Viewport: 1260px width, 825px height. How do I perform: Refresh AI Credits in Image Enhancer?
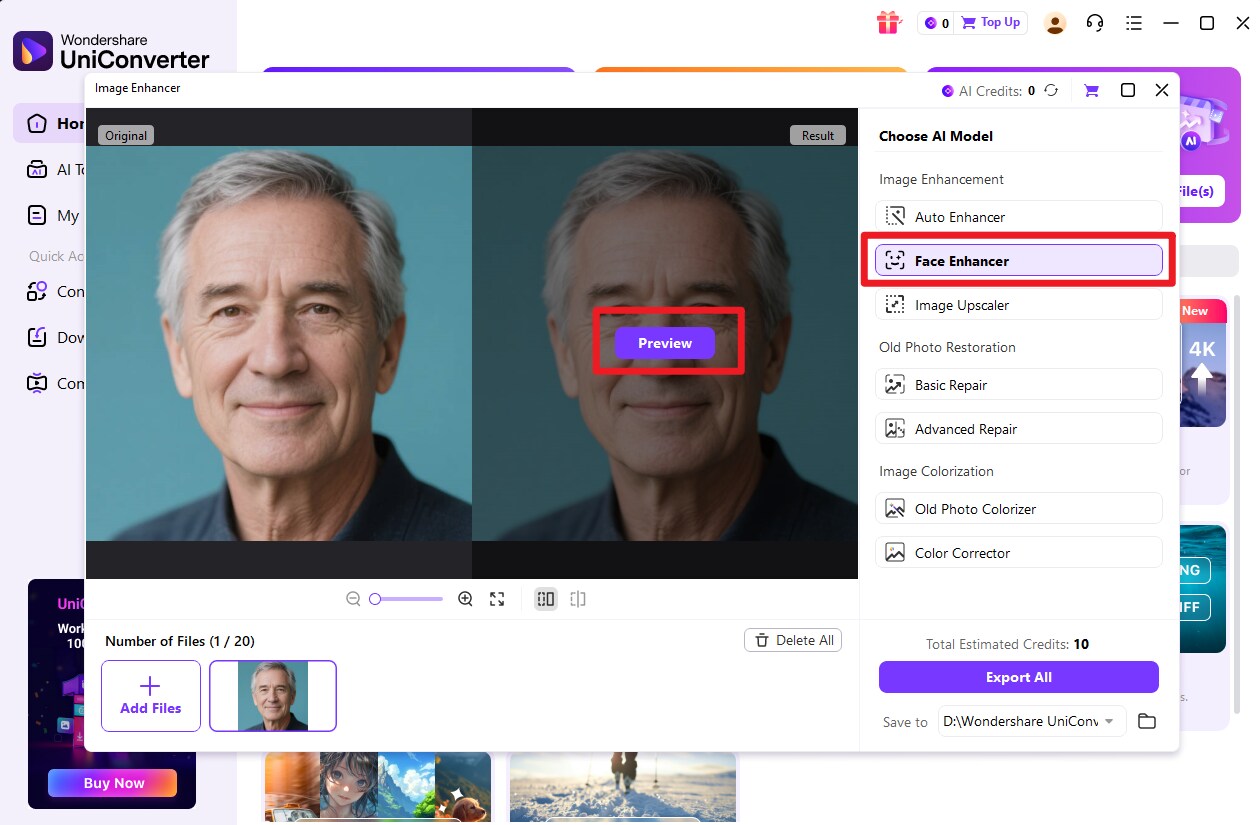(1051, 90)
